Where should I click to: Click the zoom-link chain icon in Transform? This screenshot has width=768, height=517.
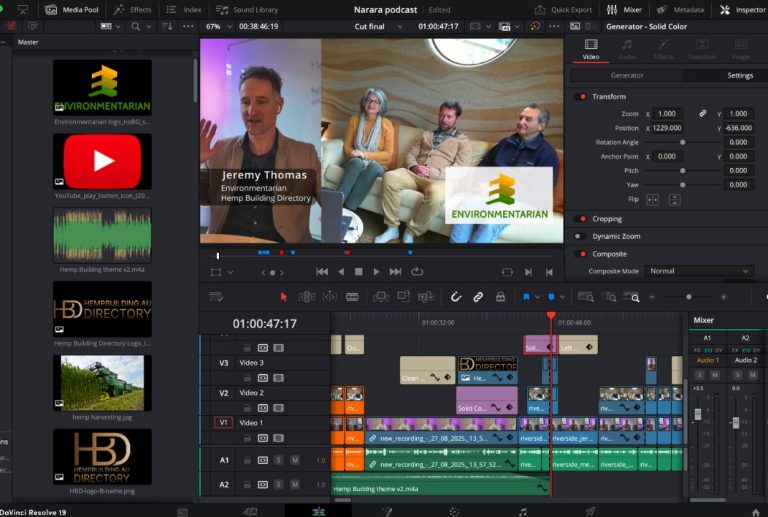[x=702, y=114]
